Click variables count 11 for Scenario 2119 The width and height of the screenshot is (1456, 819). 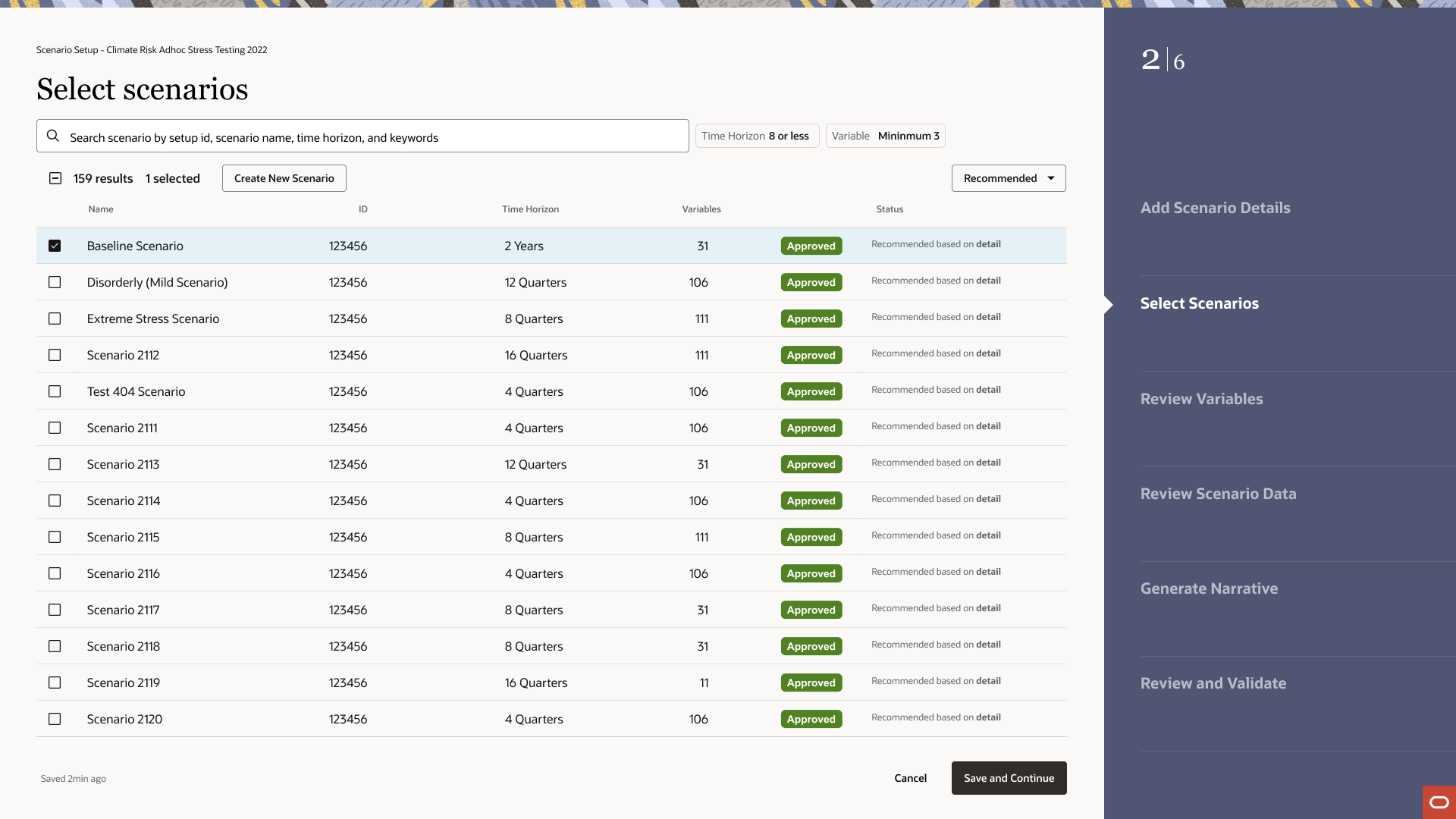(x=704, y=682)
